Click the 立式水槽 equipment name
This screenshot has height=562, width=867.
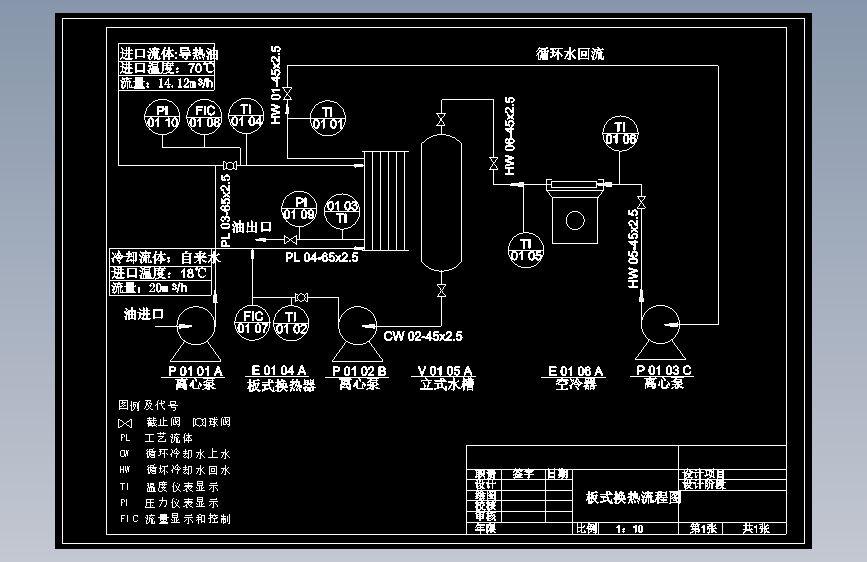(447, 384)
